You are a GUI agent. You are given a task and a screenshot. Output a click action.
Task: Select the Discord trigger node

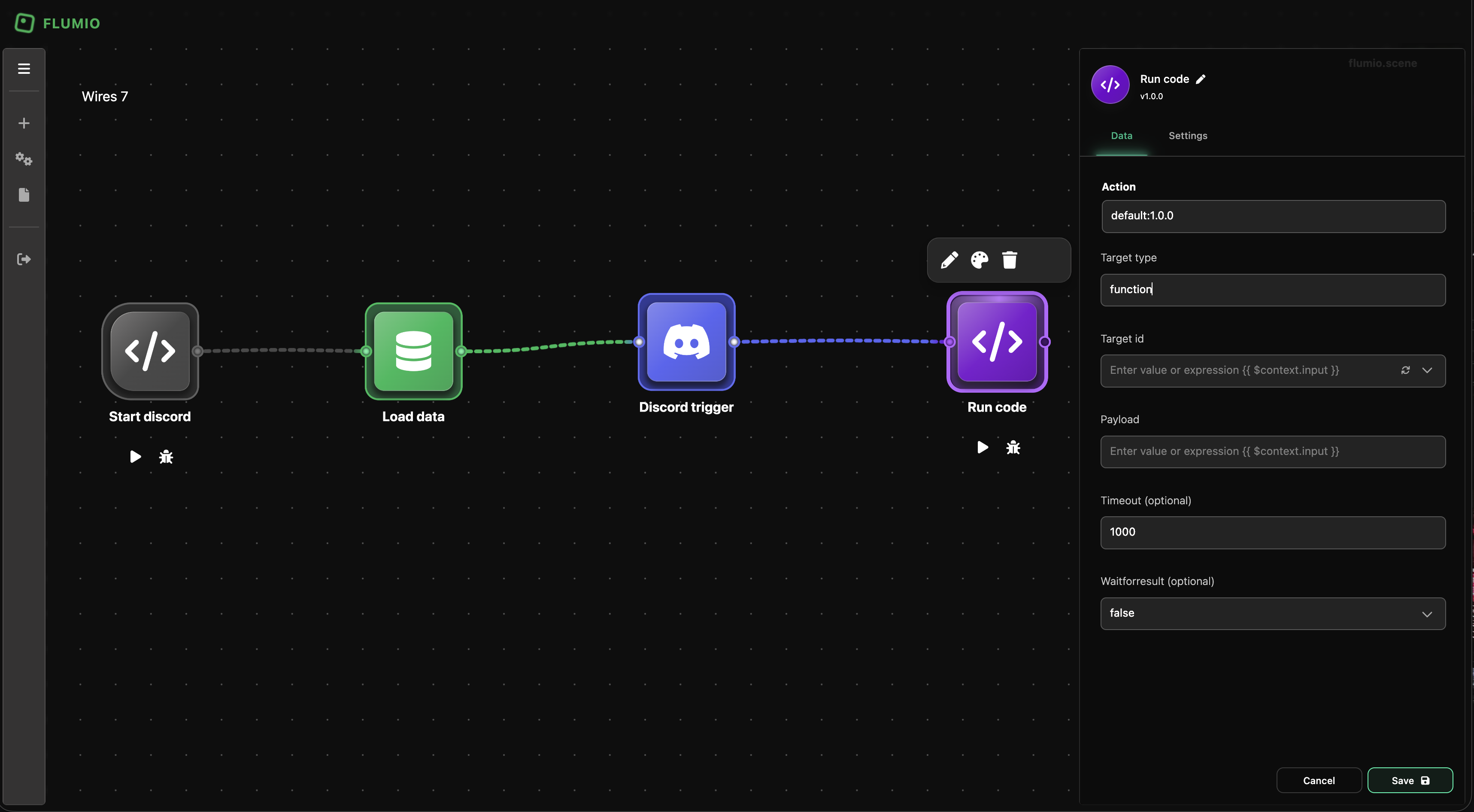686,342
